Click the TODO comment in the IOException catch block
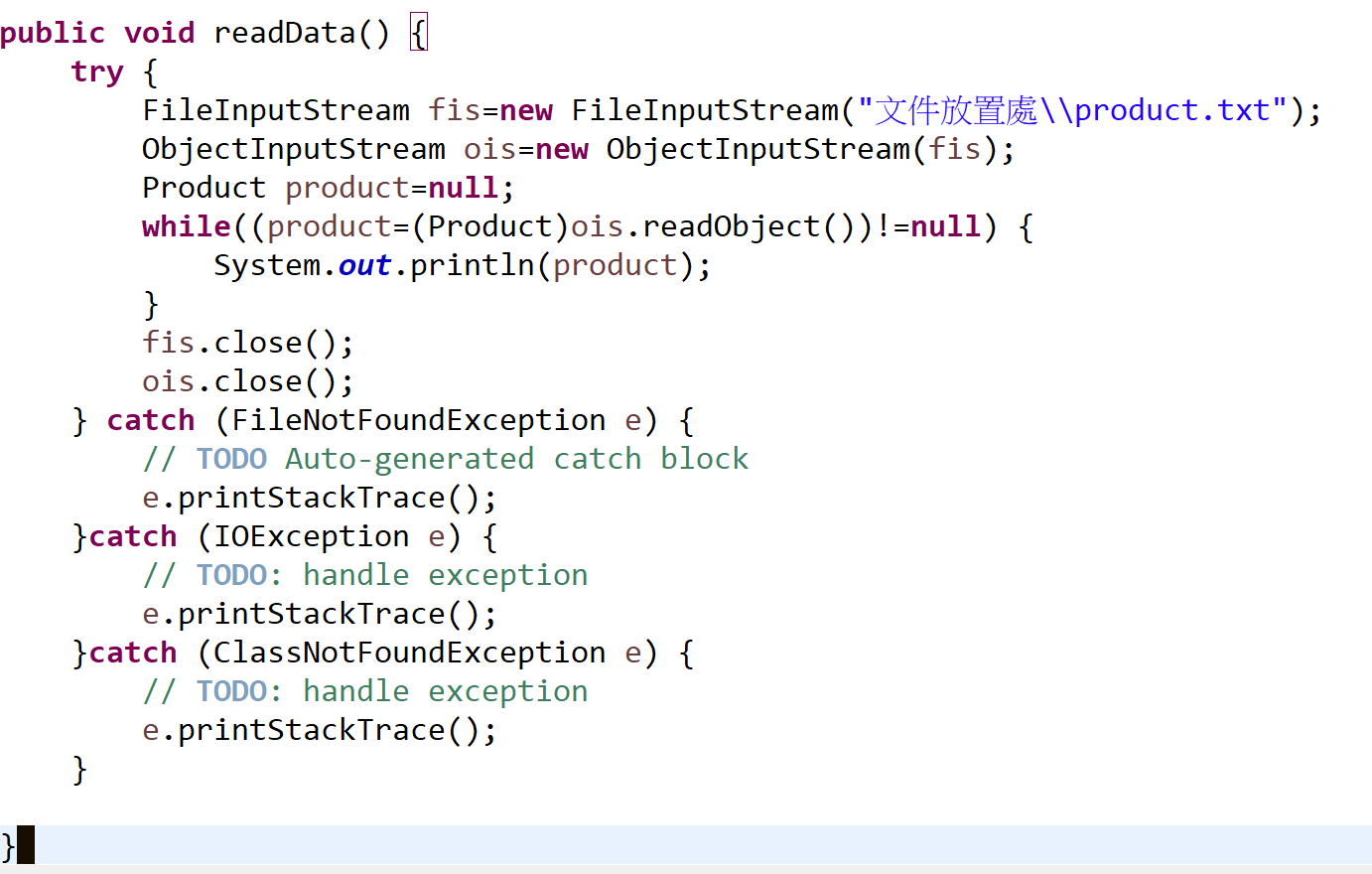This screenshot has width=1372, height=874. 365,575
